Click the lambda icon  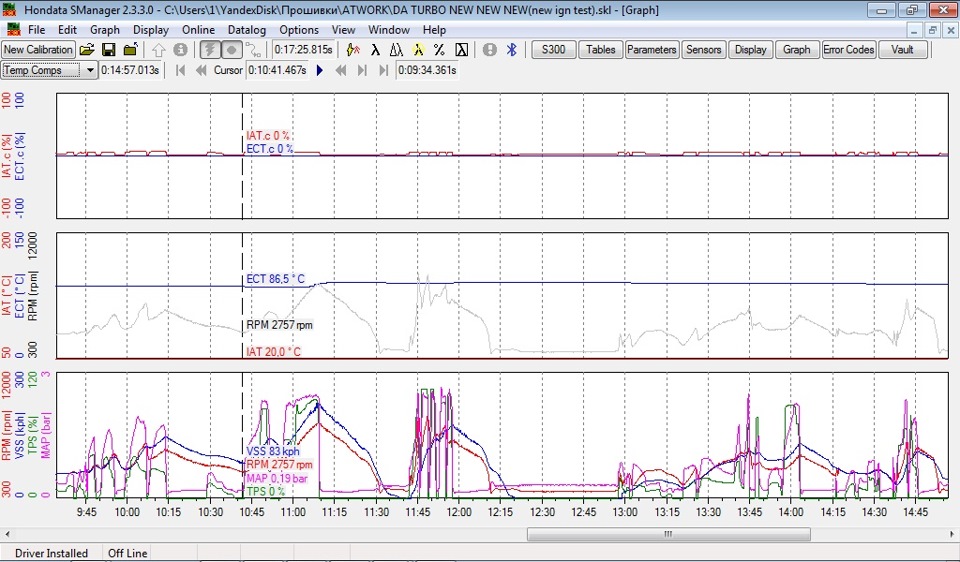tap(375, 50)
